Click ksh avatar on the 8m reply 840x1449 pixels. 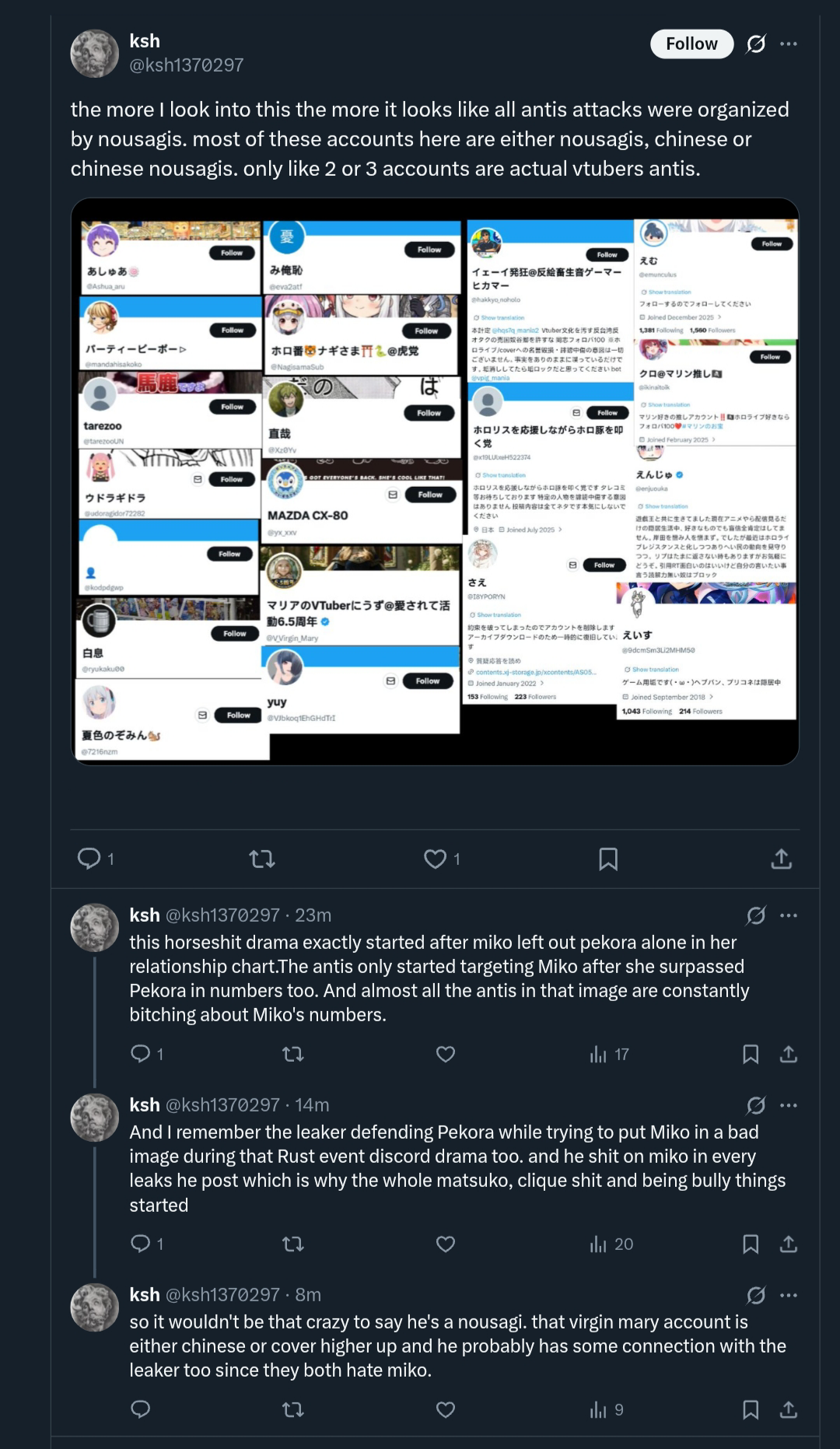[95, 1307]
